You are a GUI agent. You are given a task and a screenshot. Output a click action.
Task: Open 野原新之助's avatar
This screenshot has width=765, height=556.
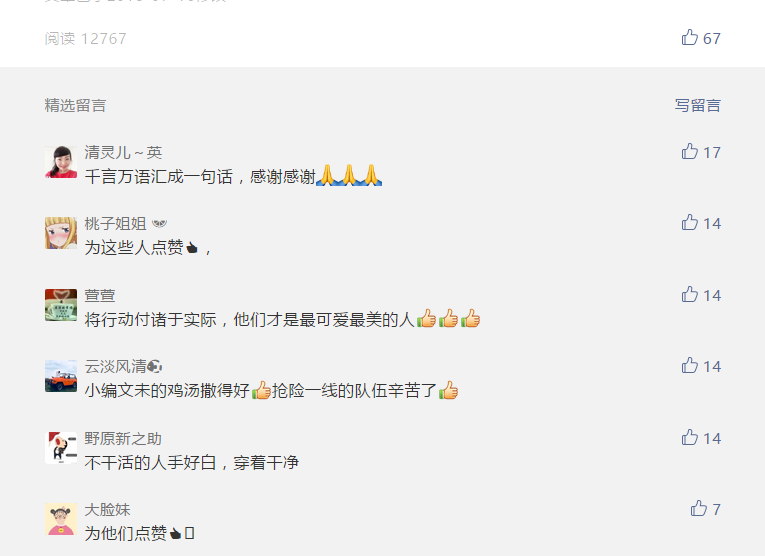(x=61, y=448)
